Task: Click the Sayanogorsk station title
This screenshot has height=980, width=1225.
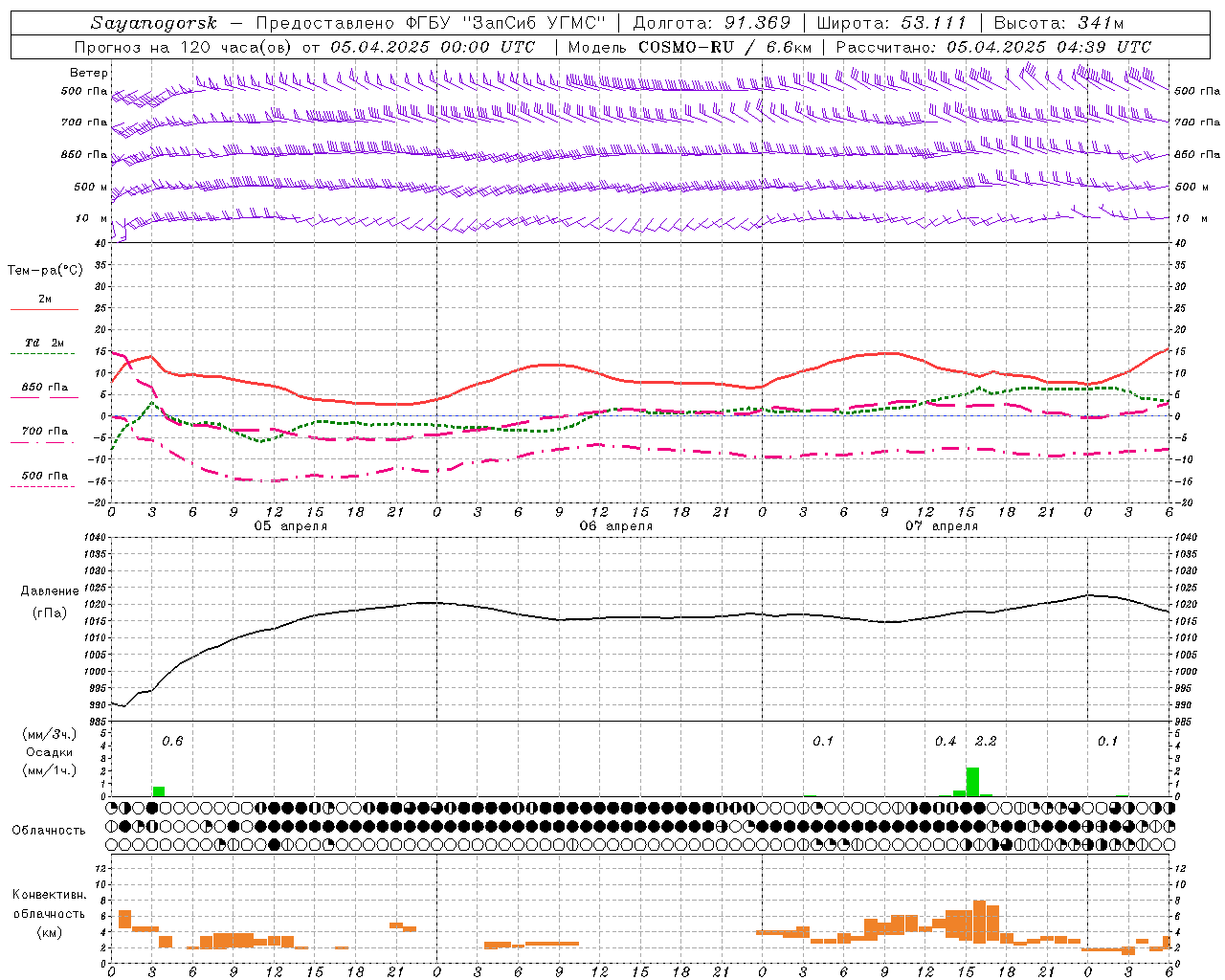Action: point(154,23)
